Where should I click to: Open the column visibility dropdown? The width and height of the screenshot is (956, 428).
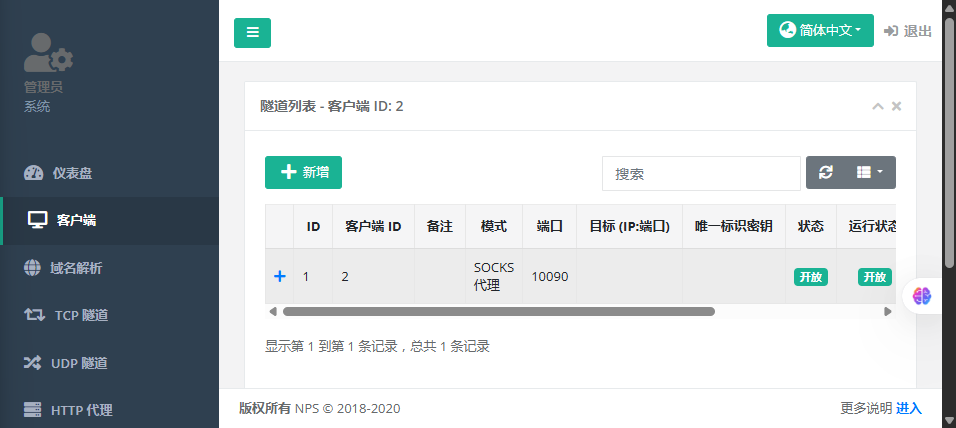pyautogui.click(x=869, y=173)
